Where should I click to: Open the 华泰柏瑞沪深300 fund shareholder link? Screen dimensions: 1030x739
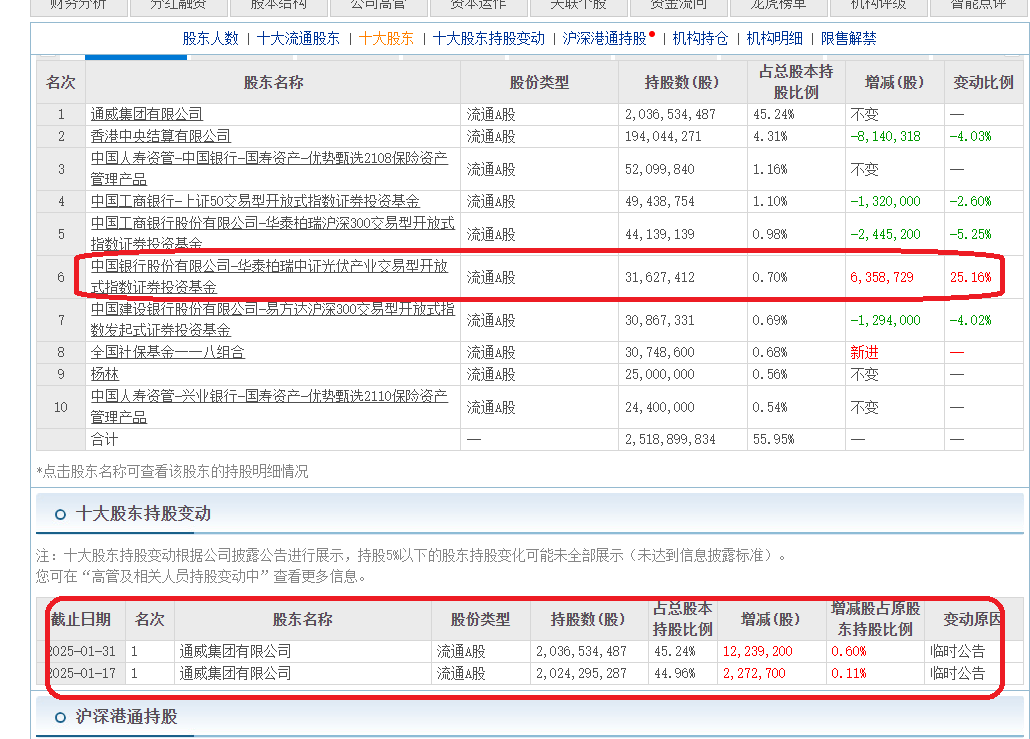273,233
